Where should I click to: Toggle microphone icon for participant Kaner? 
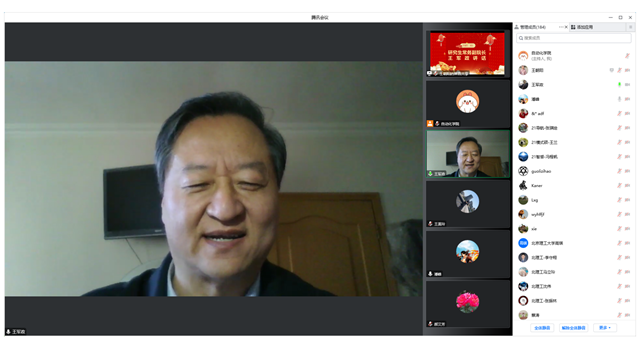click(x=619, y=185)
